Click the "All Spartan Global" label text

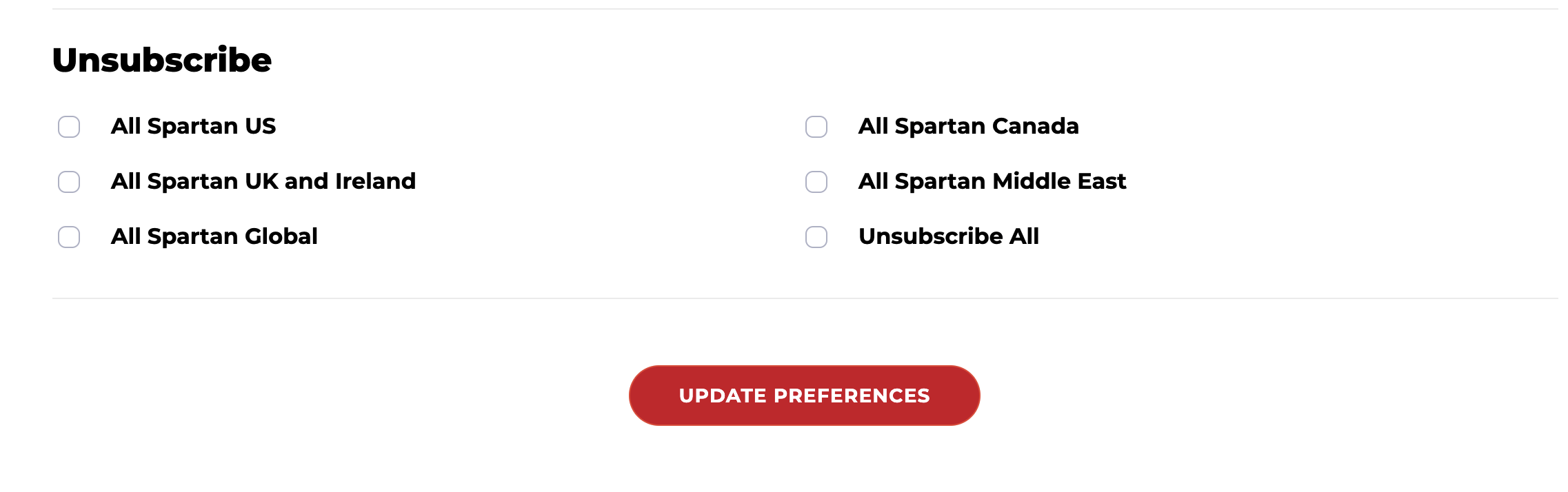pos(214,236)
